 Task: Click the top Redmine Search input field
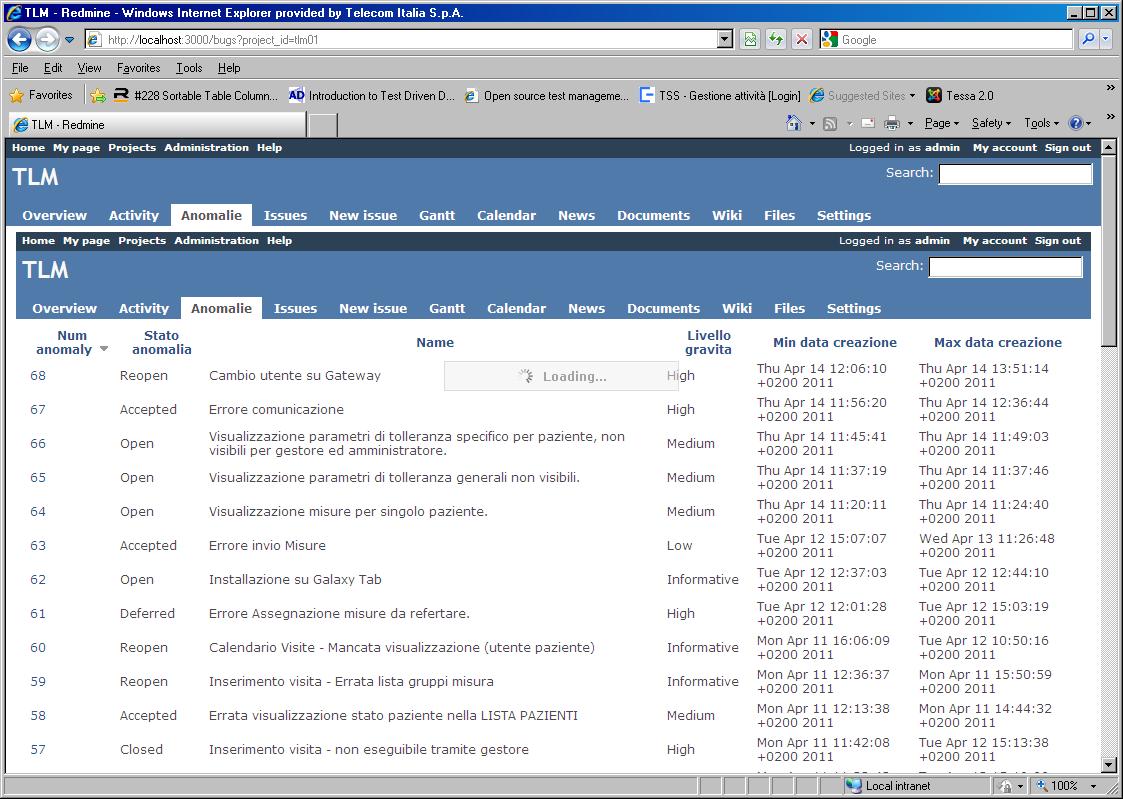click(1015, 174)
